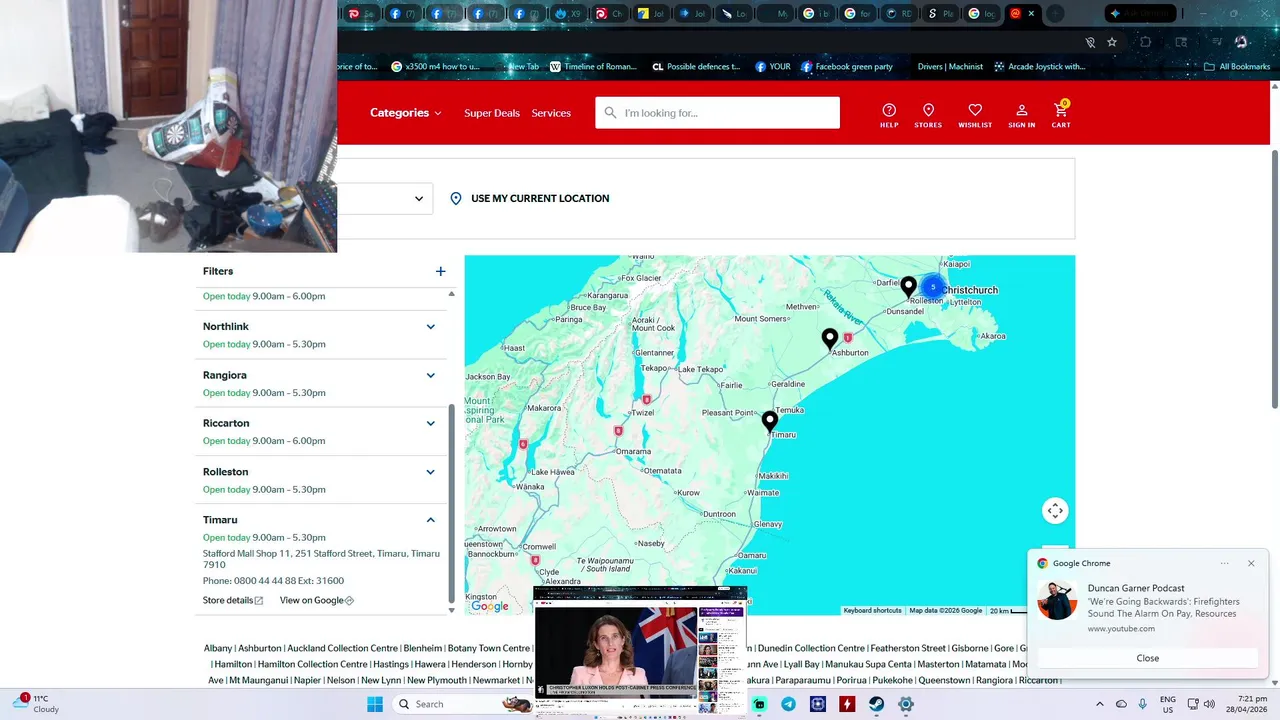Click View on Google link
1280x720 pixels.
coord(317,600)
